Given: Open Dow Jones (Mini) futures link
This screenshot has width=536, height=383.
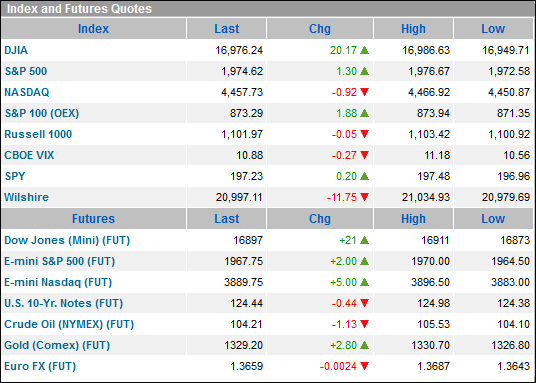Looking at the screenshot, I should (67, 240).
